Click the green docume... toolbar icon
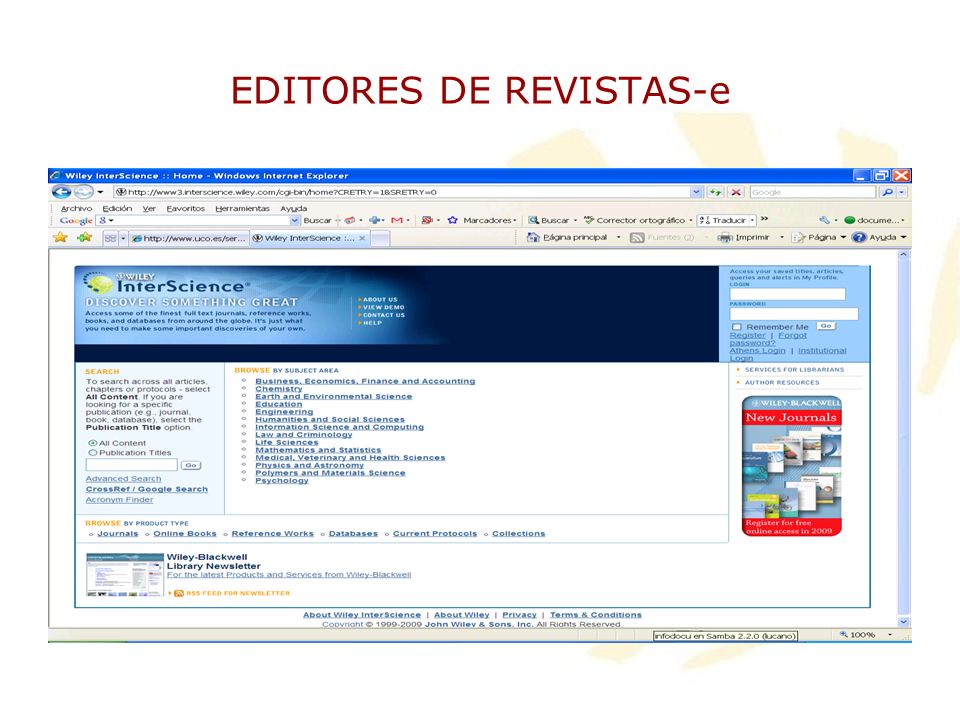This screenshot has height=720, width=960. point(850,220)
